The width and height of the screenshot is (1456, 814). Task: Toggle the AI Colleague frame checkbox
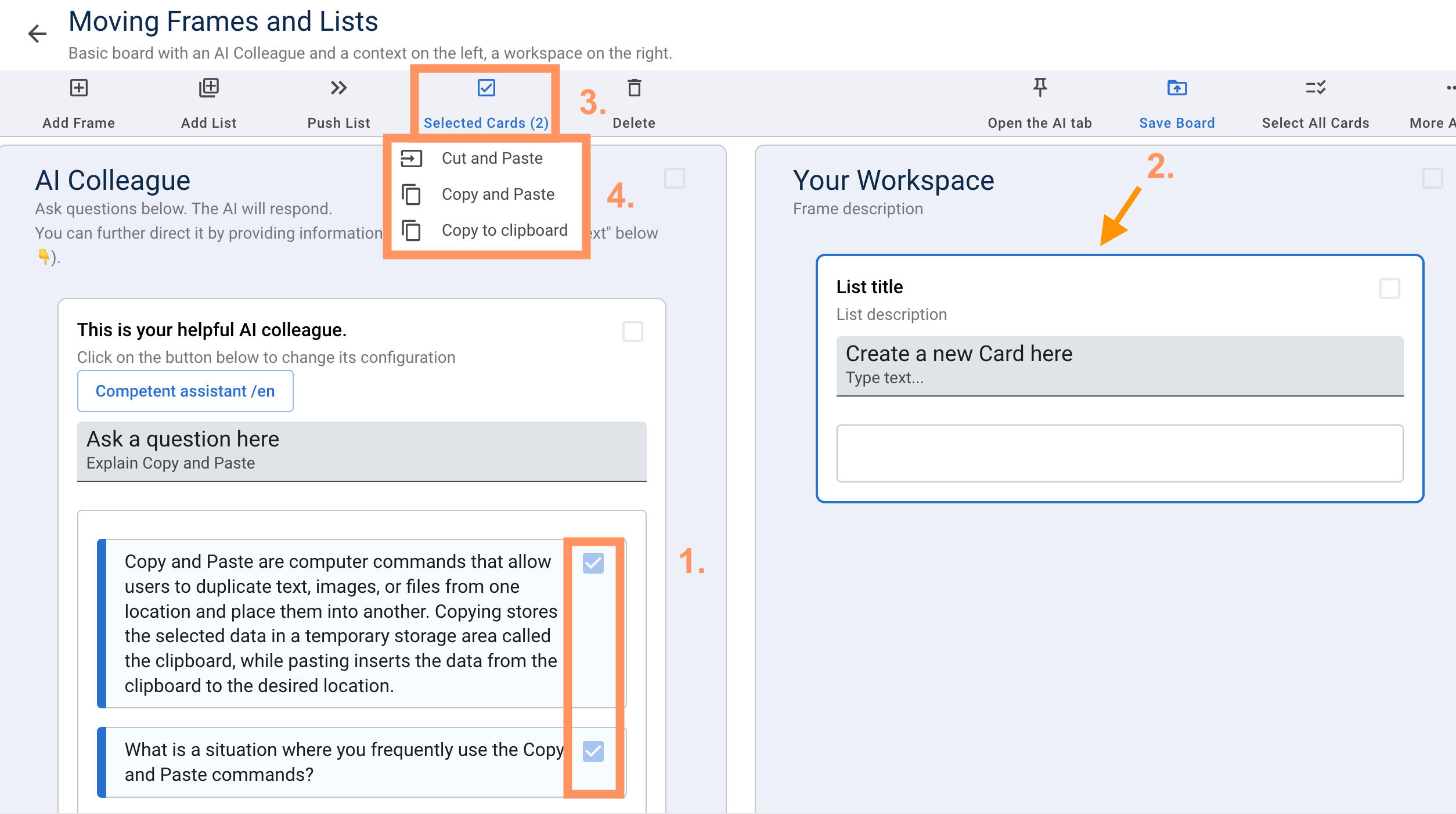pyautogui.click(x=674, y=178)
